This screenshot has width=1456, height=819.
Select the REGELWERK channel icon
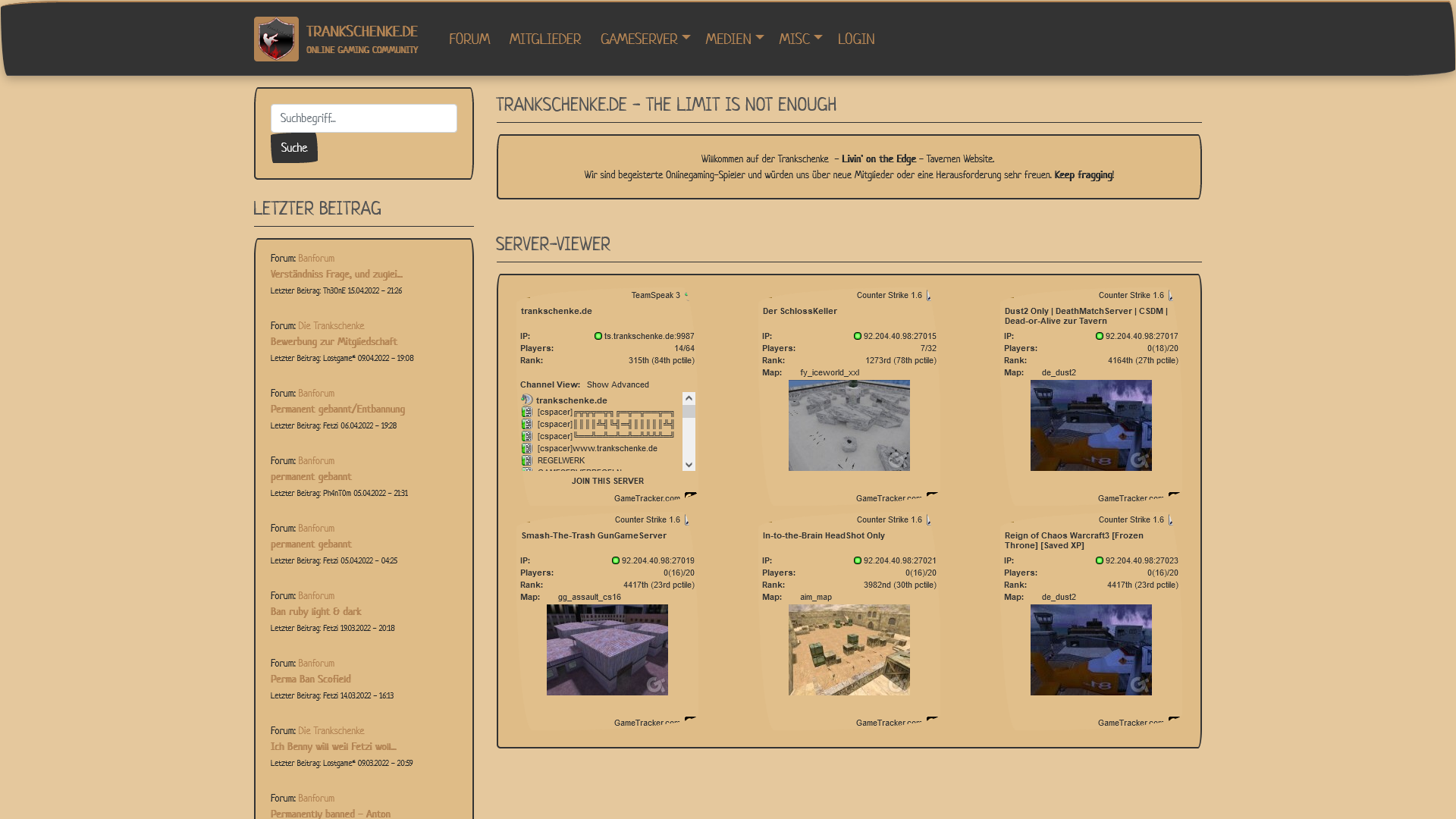pyautogui.click(x=527, y=460)
